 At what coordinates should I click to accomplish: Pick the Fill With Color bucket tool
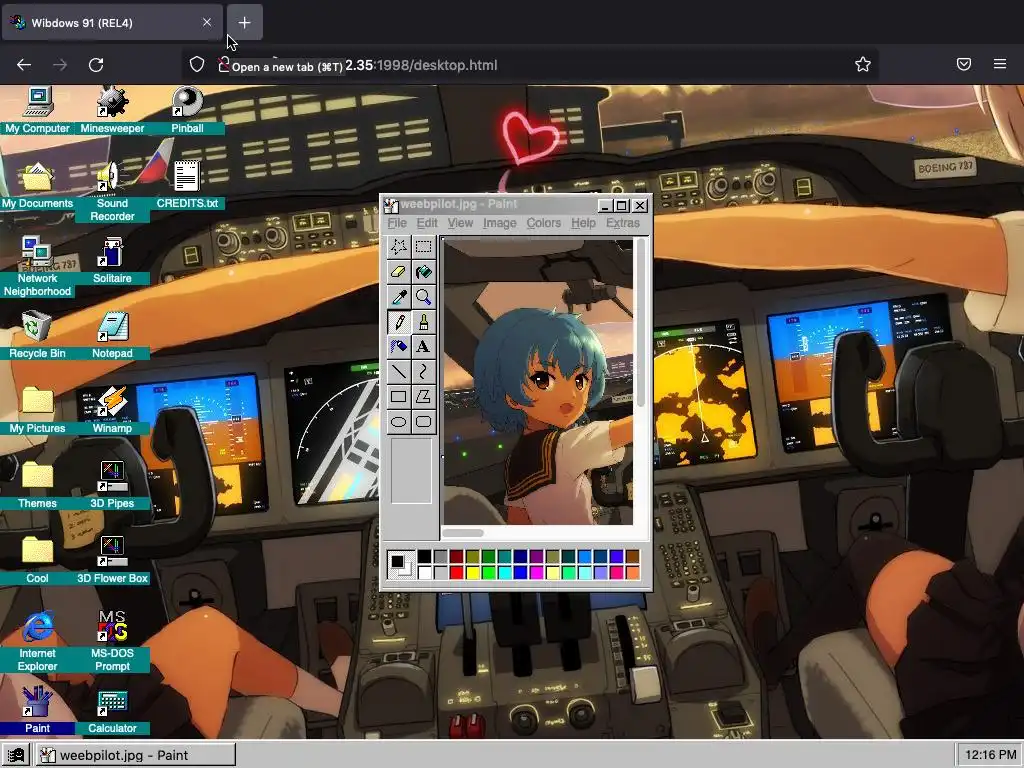pos(423,272)
